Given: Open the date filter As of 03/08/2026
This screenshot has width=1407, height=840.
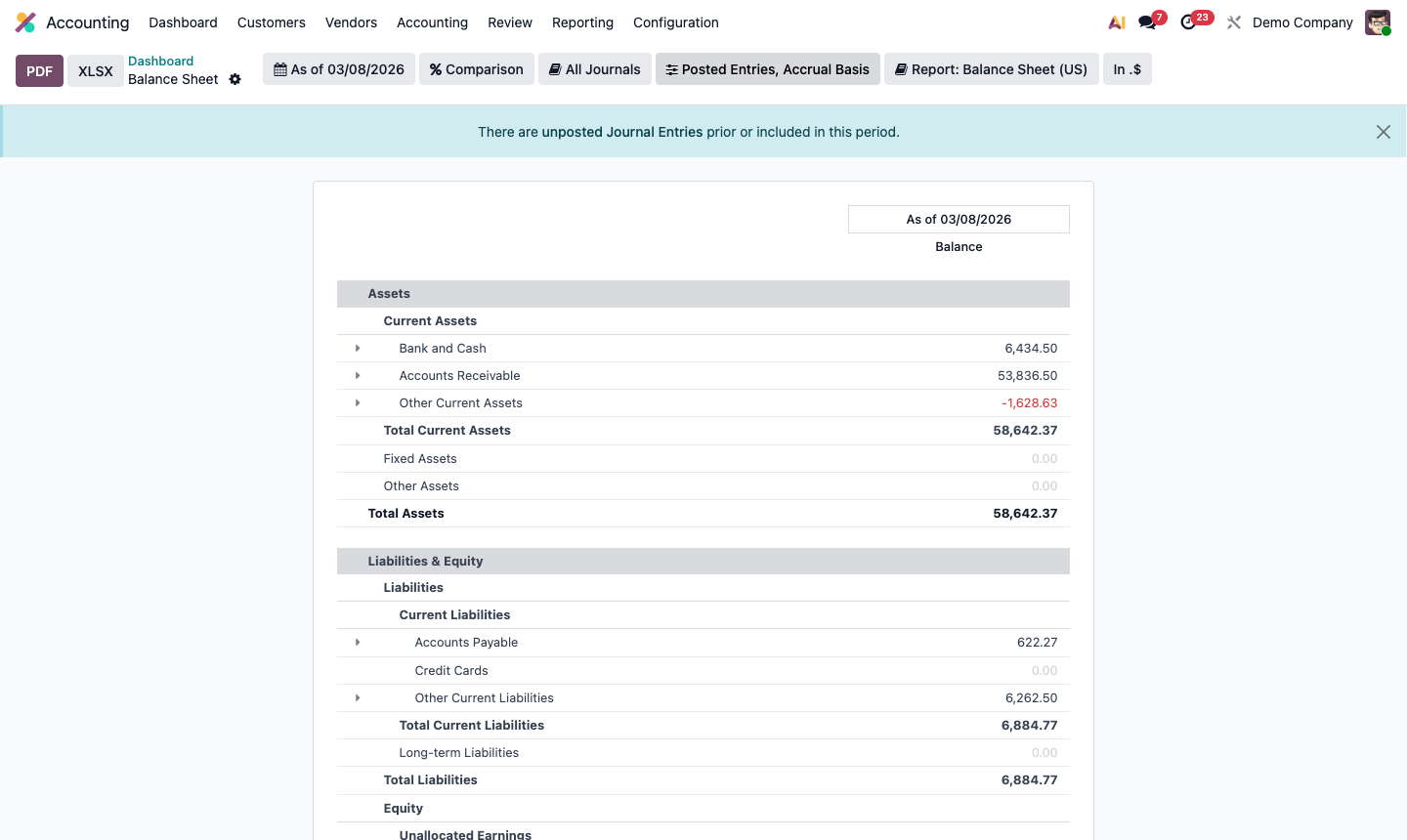Looking at the screenshot, I should point(338,69).
